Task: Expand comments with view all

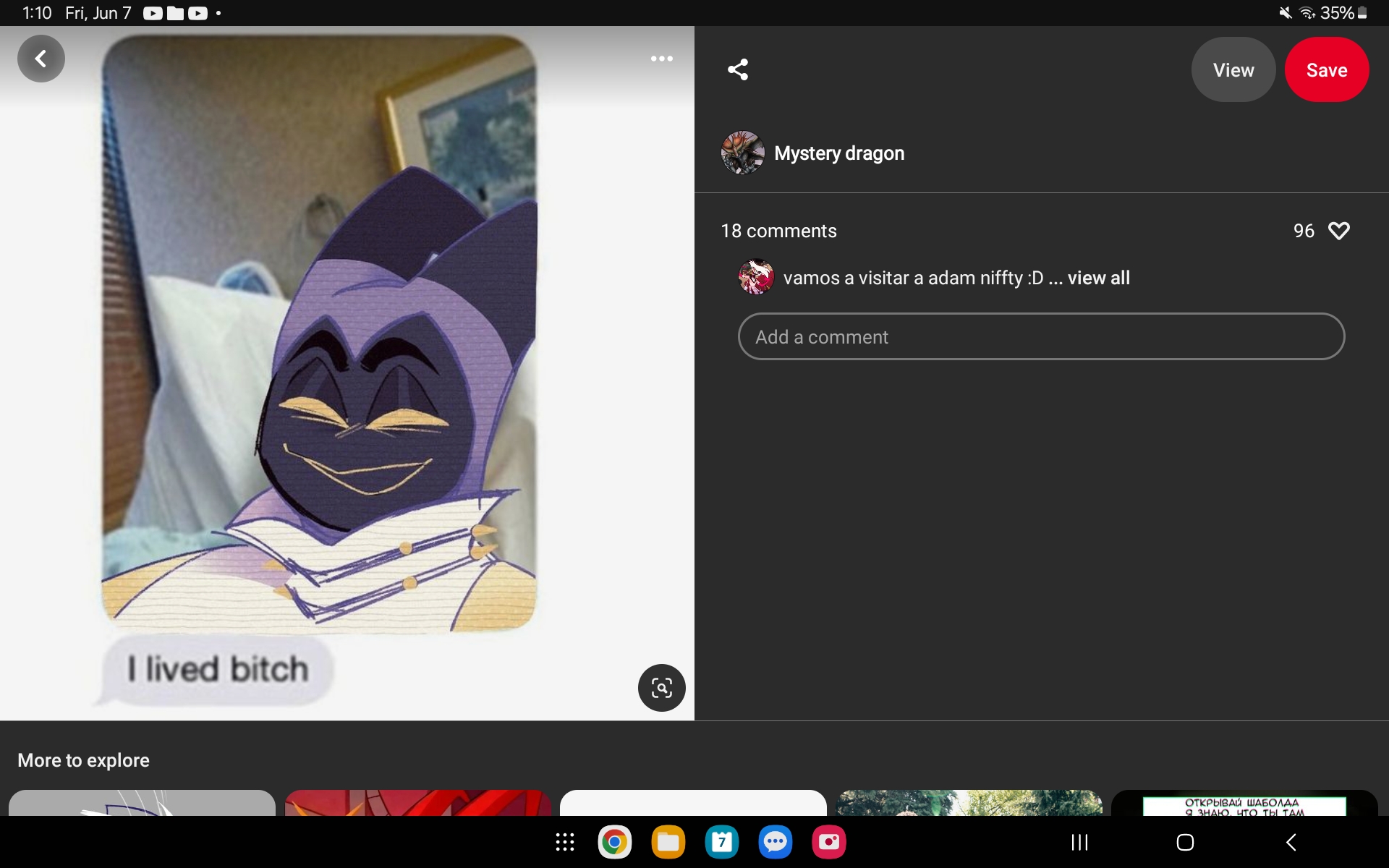Action: coord(1098,278)
